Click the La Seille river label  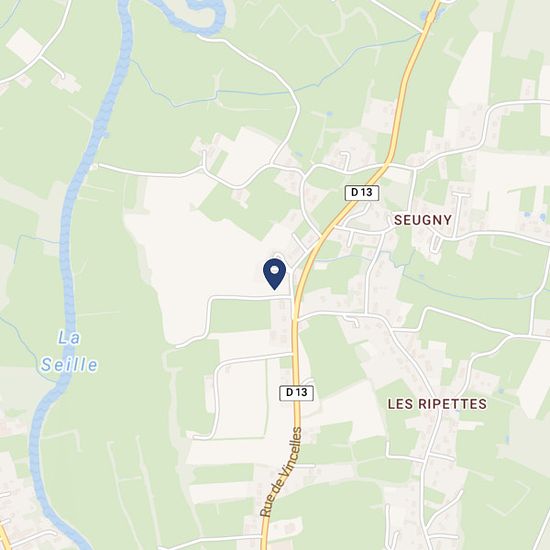point(69,351)
